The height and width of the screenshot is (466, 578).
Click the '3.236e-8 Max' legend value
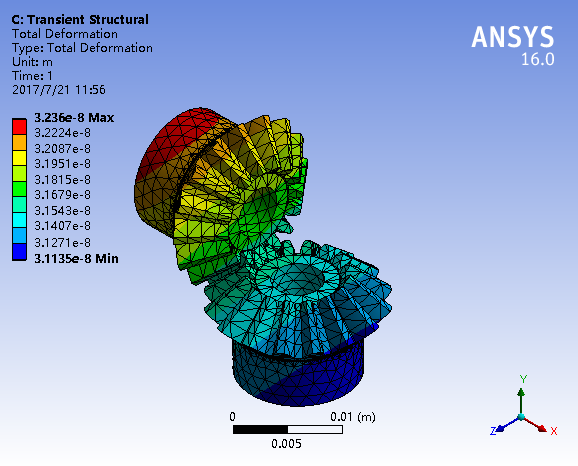click(74, 118)
